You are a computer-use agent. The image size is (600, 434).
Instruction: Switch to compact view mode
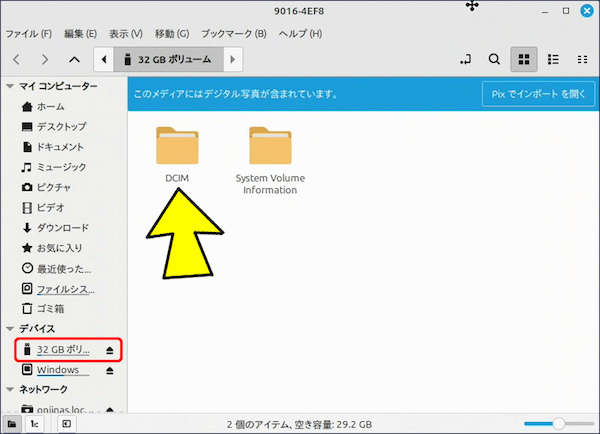[x=582, y=60]
